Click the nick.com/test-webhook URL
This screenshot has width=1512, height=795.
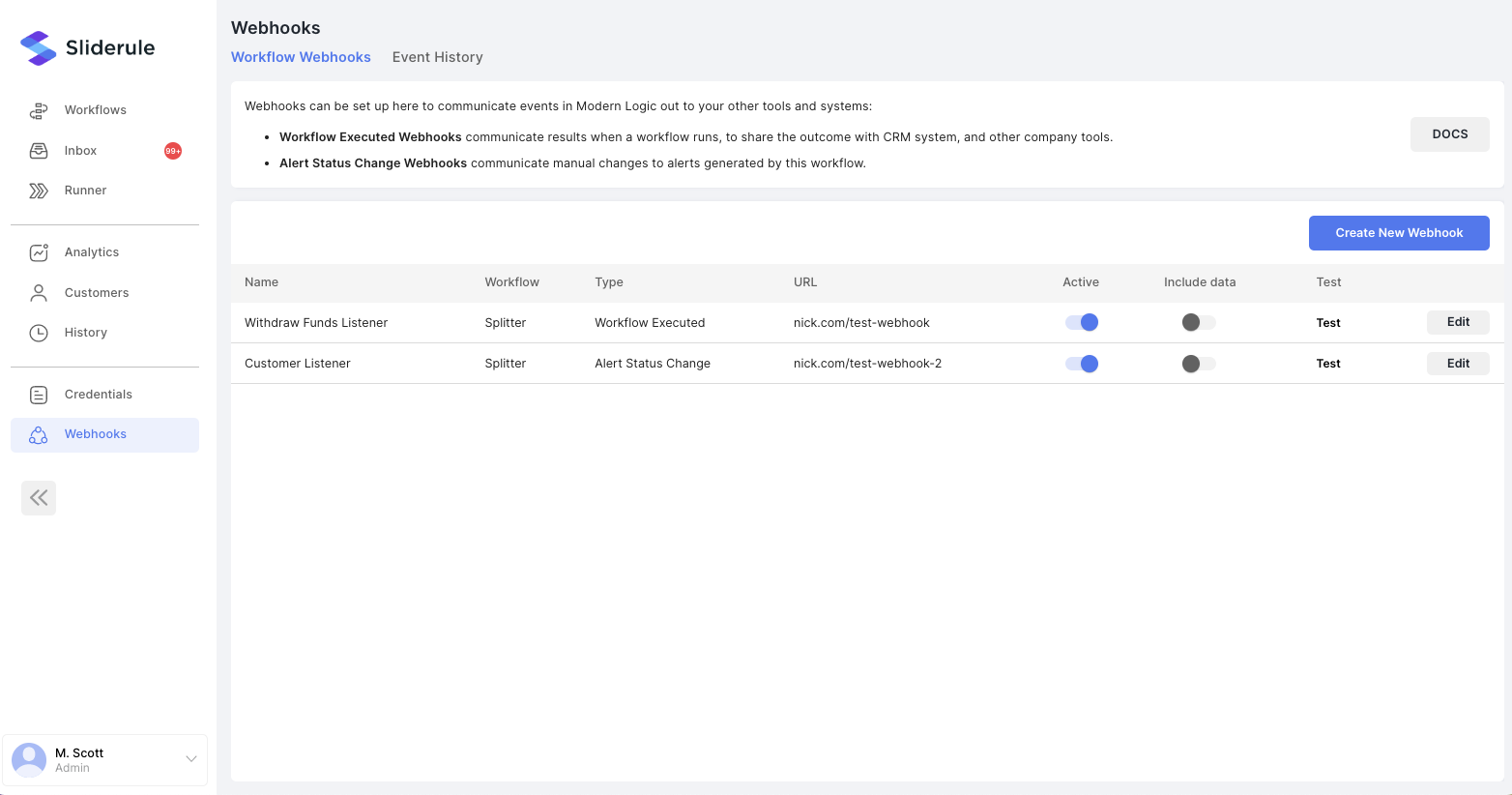[861, 323]
